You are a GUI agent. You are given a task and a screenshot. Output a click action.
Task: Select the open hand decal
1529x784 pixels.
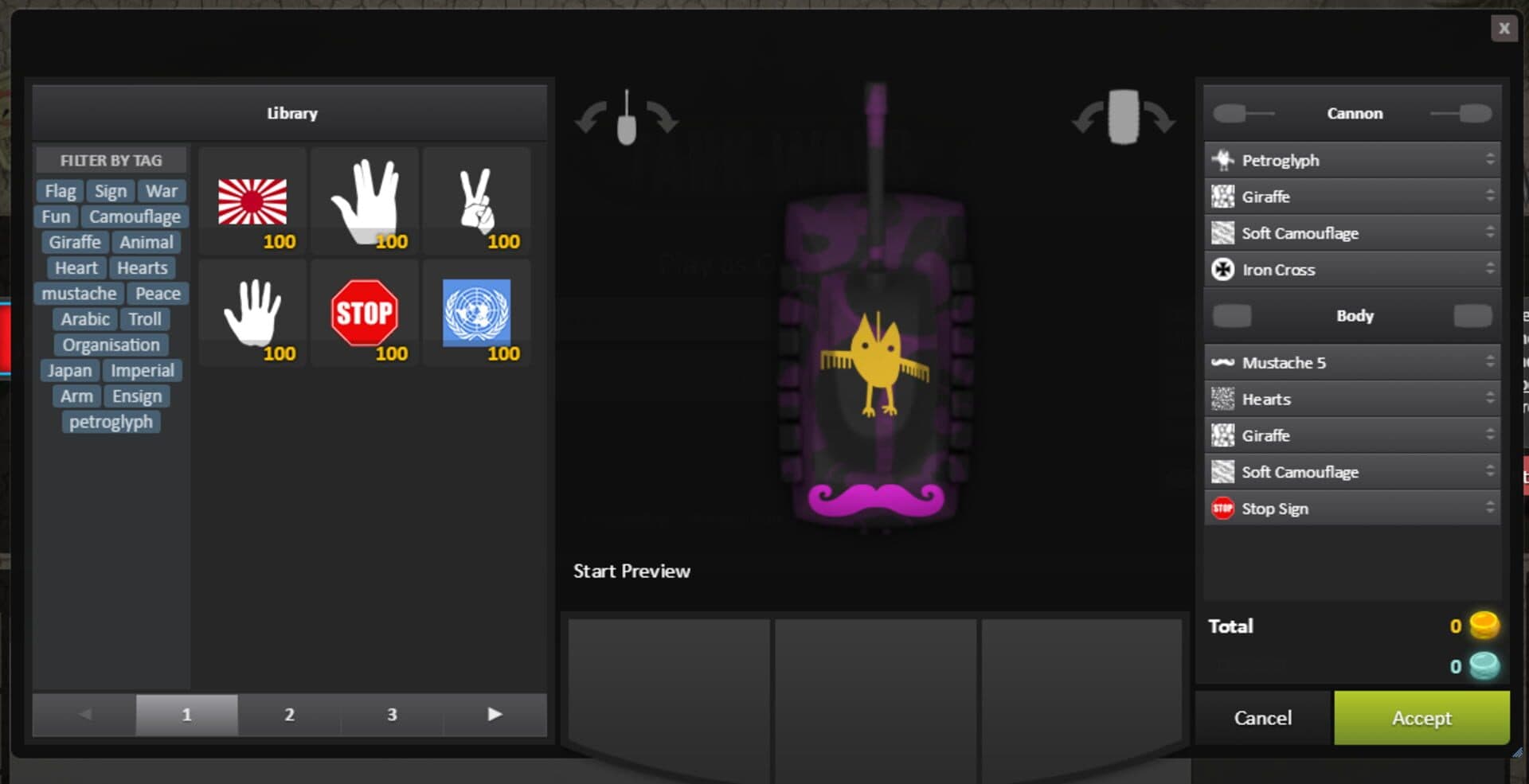click(252, 312)
